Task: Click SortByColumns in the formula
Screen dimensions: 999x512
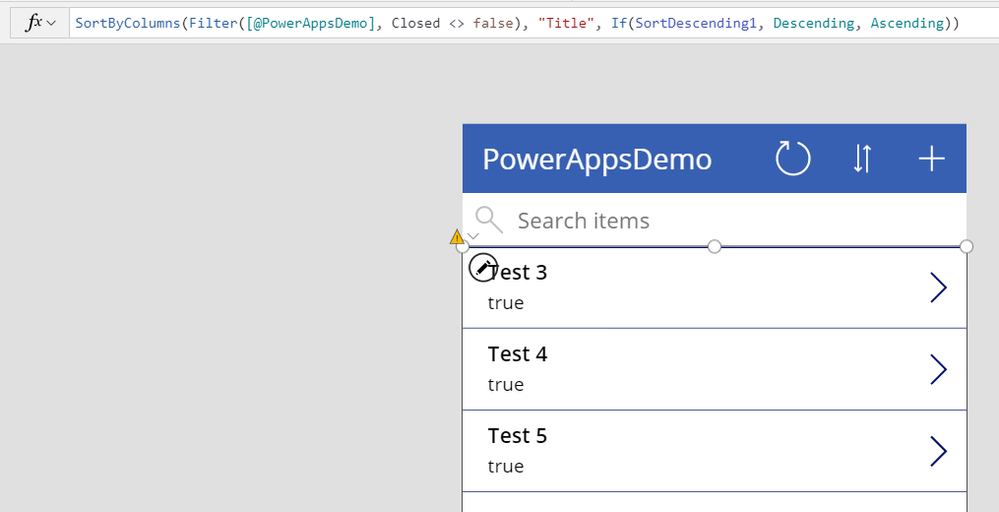Action: pos(127,23)
